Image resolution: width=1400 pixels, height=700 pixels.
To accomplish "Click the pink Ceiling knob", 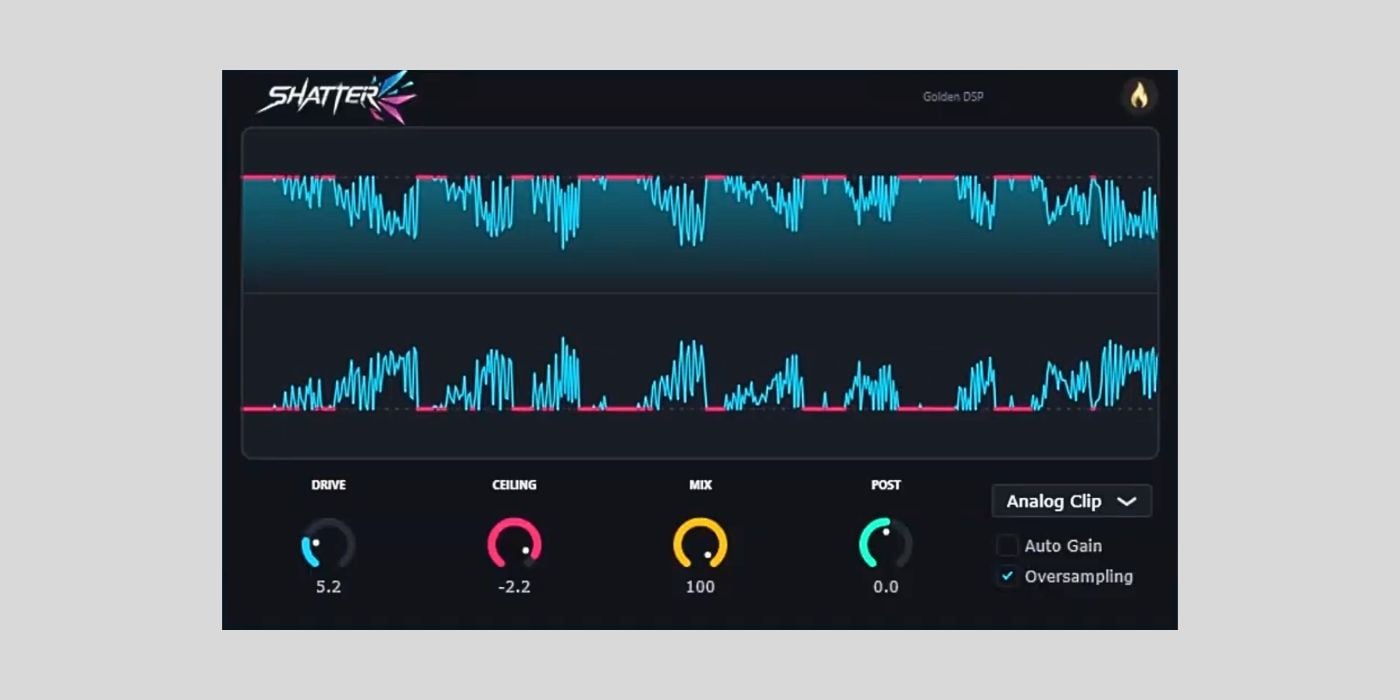I will (x=514, y=544).
